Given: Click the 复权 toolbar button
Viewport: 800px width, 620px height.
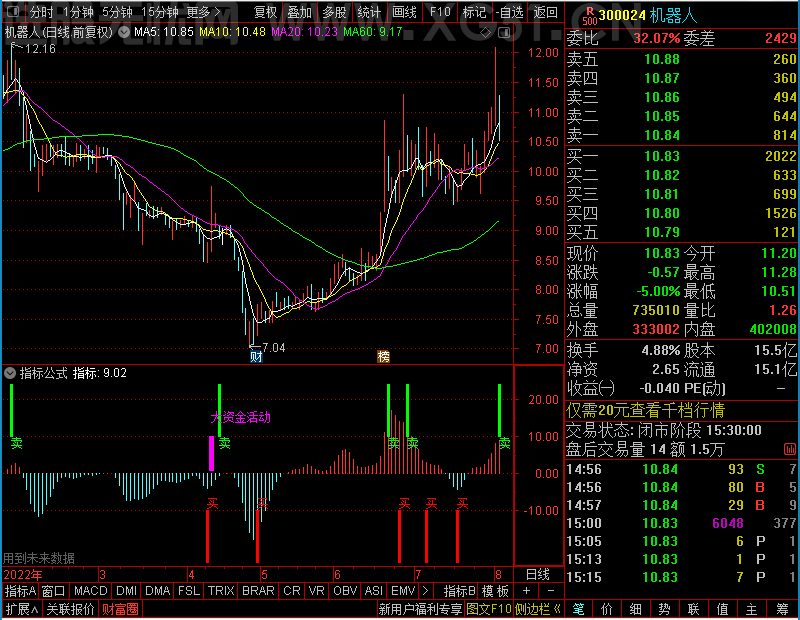Looking at the screenshot, I should click(265, 12).
